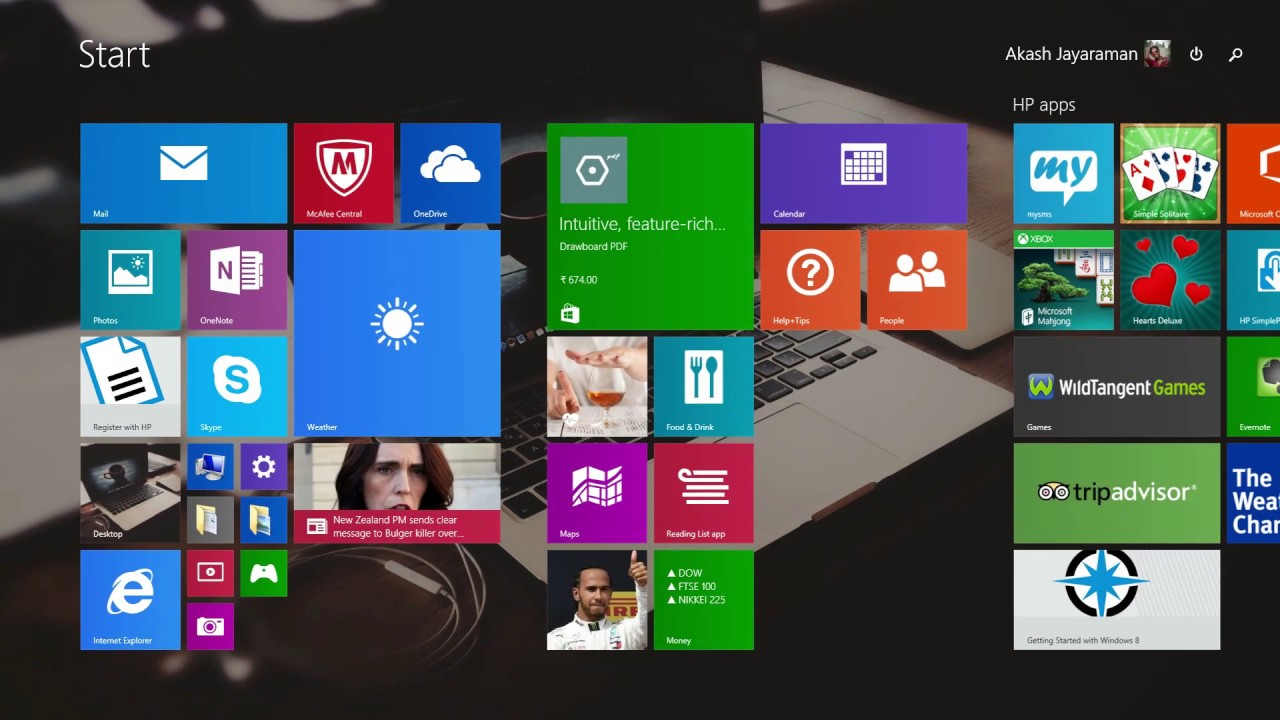Image resolution: width=1280 pixels, height=720 pixels.
Task: Open the Documents folder tile on gray
Action: click(210, 520)
